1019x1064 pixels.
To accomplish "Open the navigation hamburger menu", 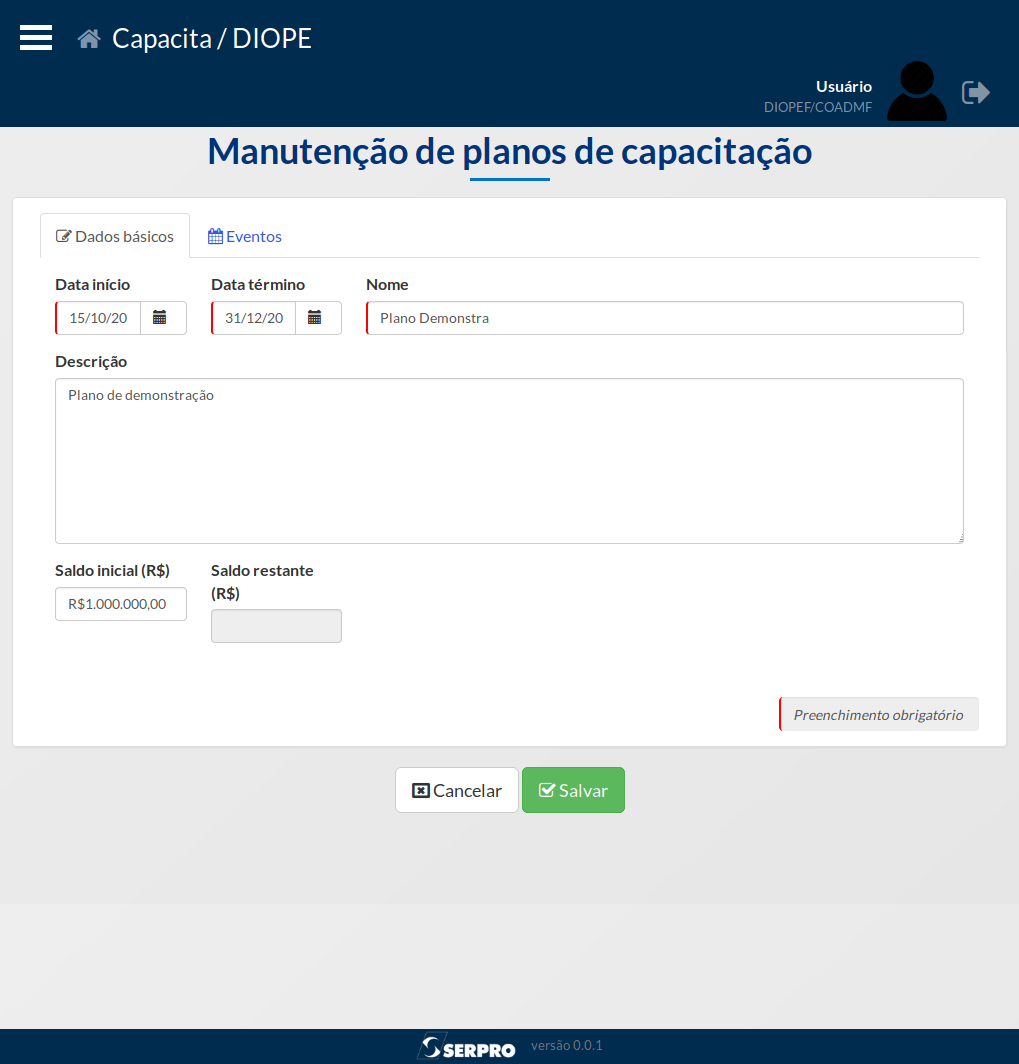I will 35,37.
